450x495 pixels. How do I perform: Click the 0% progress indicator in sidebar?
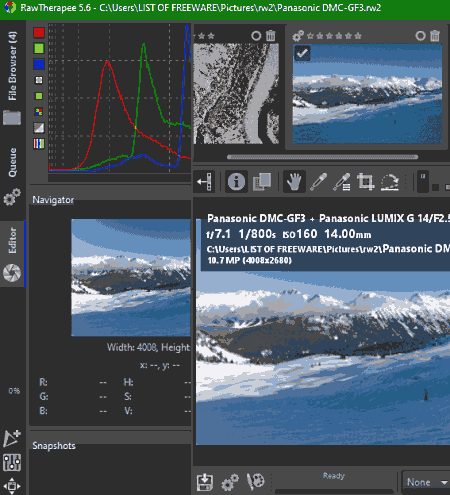14,391
